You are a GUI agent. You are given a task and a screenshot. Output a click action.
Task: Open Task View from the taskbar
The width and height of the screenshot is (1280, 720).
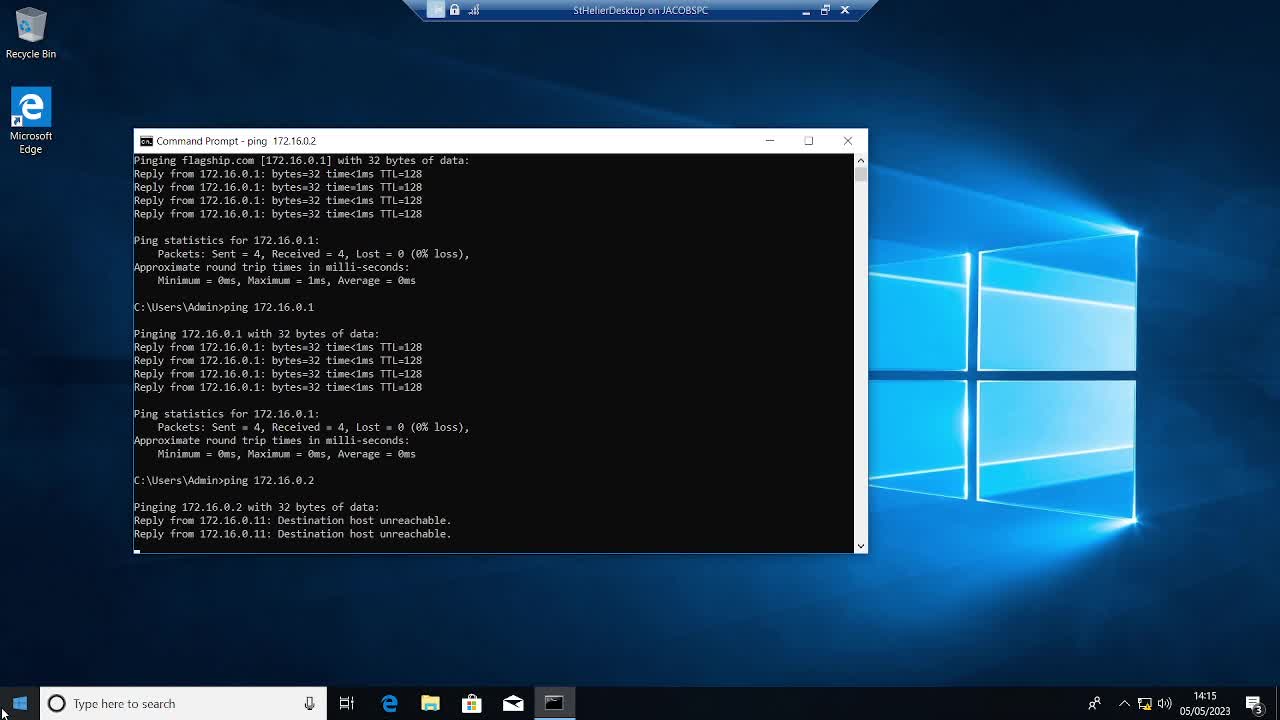tap(347, 704)
